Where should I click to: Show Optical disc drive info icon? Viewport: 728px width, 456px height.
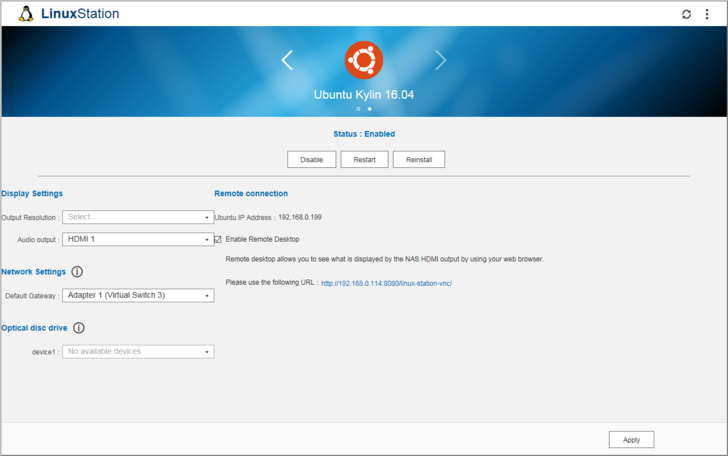[79, 327]
